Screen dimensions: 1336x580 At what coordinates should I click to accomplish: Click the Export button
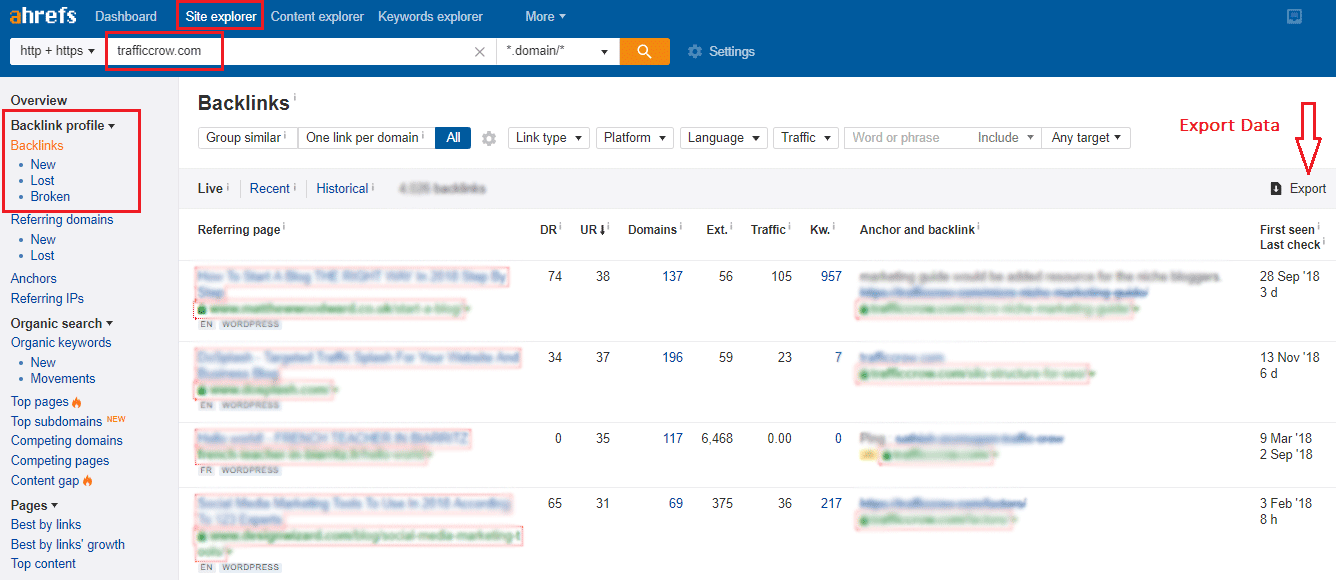point(1298,188)
